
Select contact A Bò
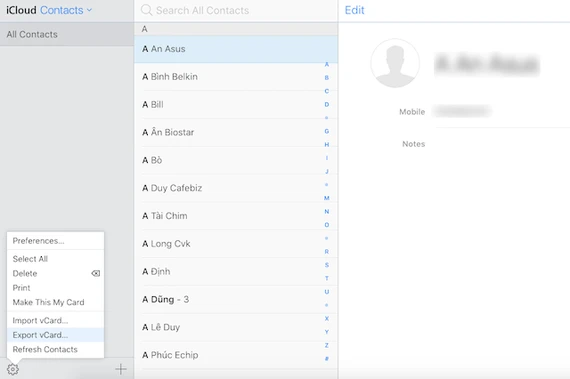click(236, 160)
